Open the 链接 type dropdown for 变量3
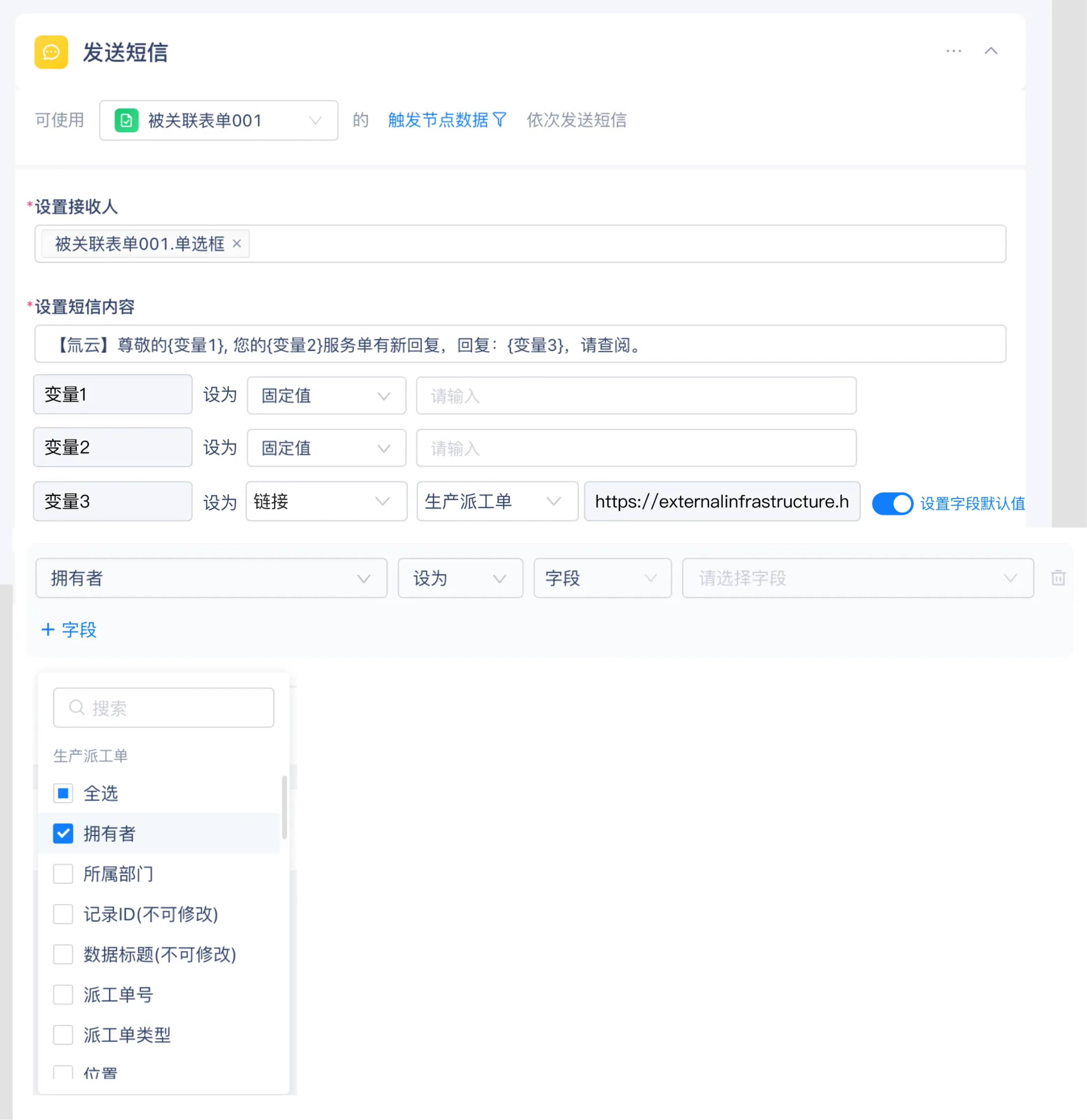The height and width of the screenshot is (1120, 1087). click(326, 501)
